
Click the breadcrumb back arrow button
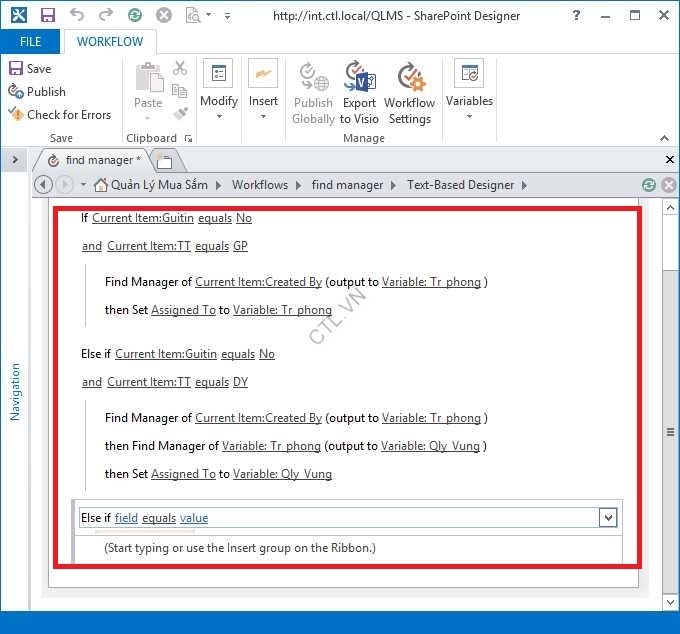[43, 185]
